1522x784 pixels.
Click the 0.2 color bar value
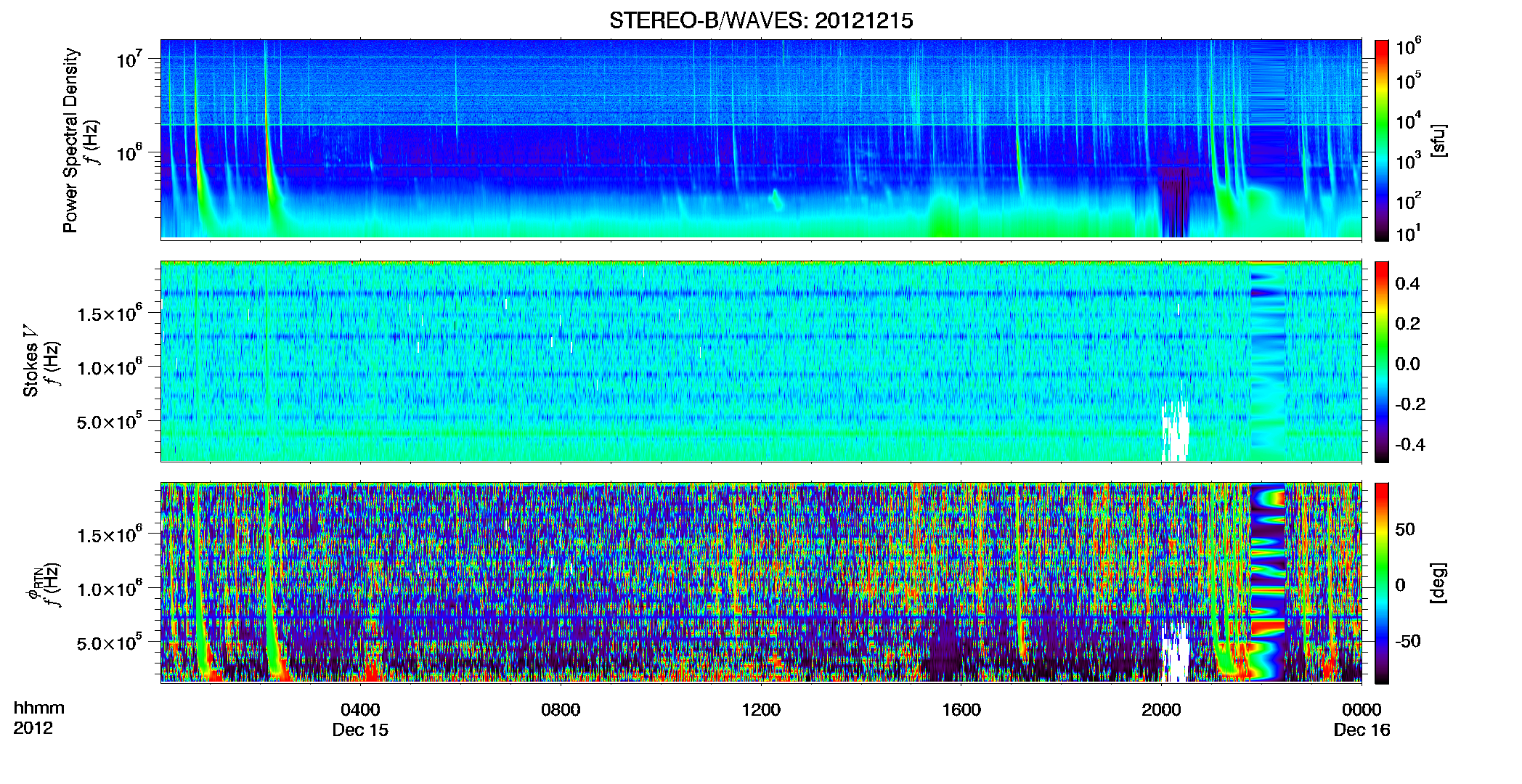[1407, 324]
